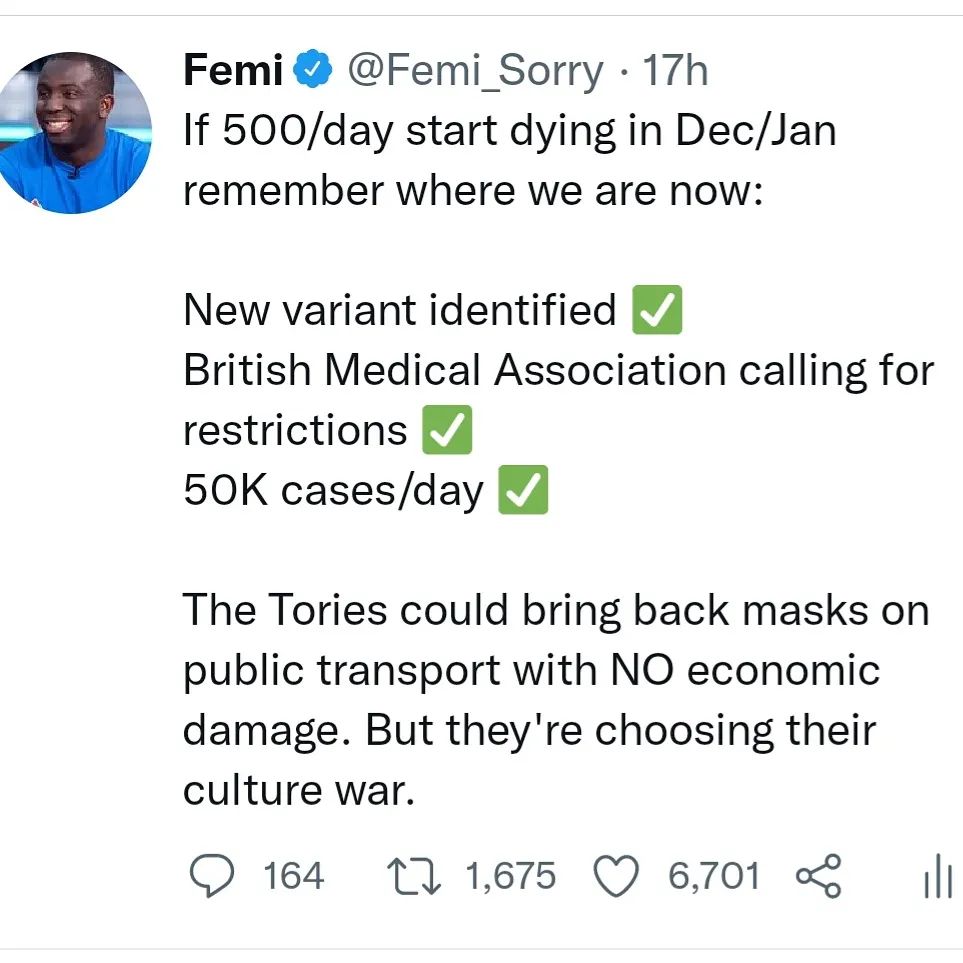The image size is (963, 963).
Task: Open the share icon options
Action: (x=819, y=876)
